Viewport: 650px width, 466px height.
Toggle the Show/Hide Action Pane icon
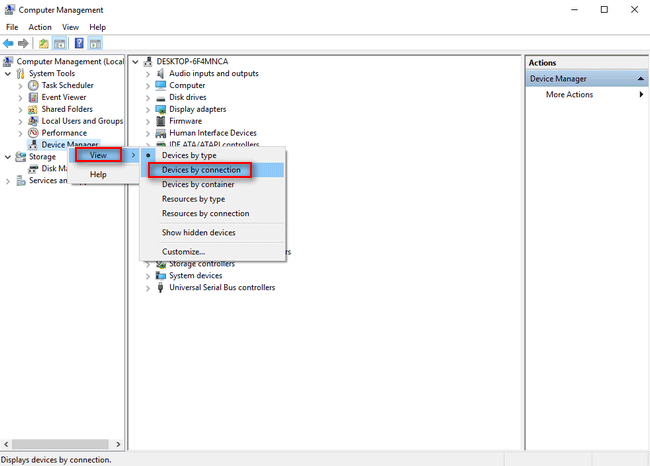pyautogui.click(x=95, y=43)
